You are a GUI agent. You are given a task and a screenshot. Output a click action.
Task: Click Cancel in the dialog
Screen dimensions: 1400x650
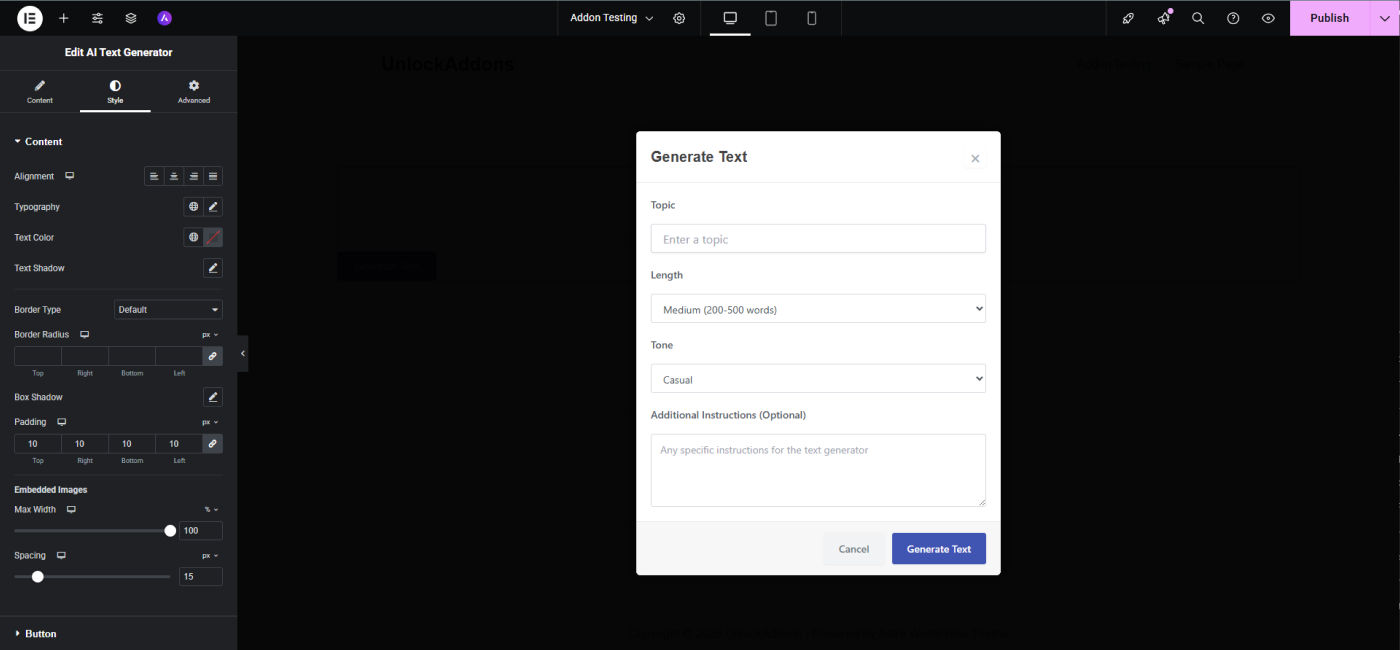pyautogui.click(x=853, y=549)
